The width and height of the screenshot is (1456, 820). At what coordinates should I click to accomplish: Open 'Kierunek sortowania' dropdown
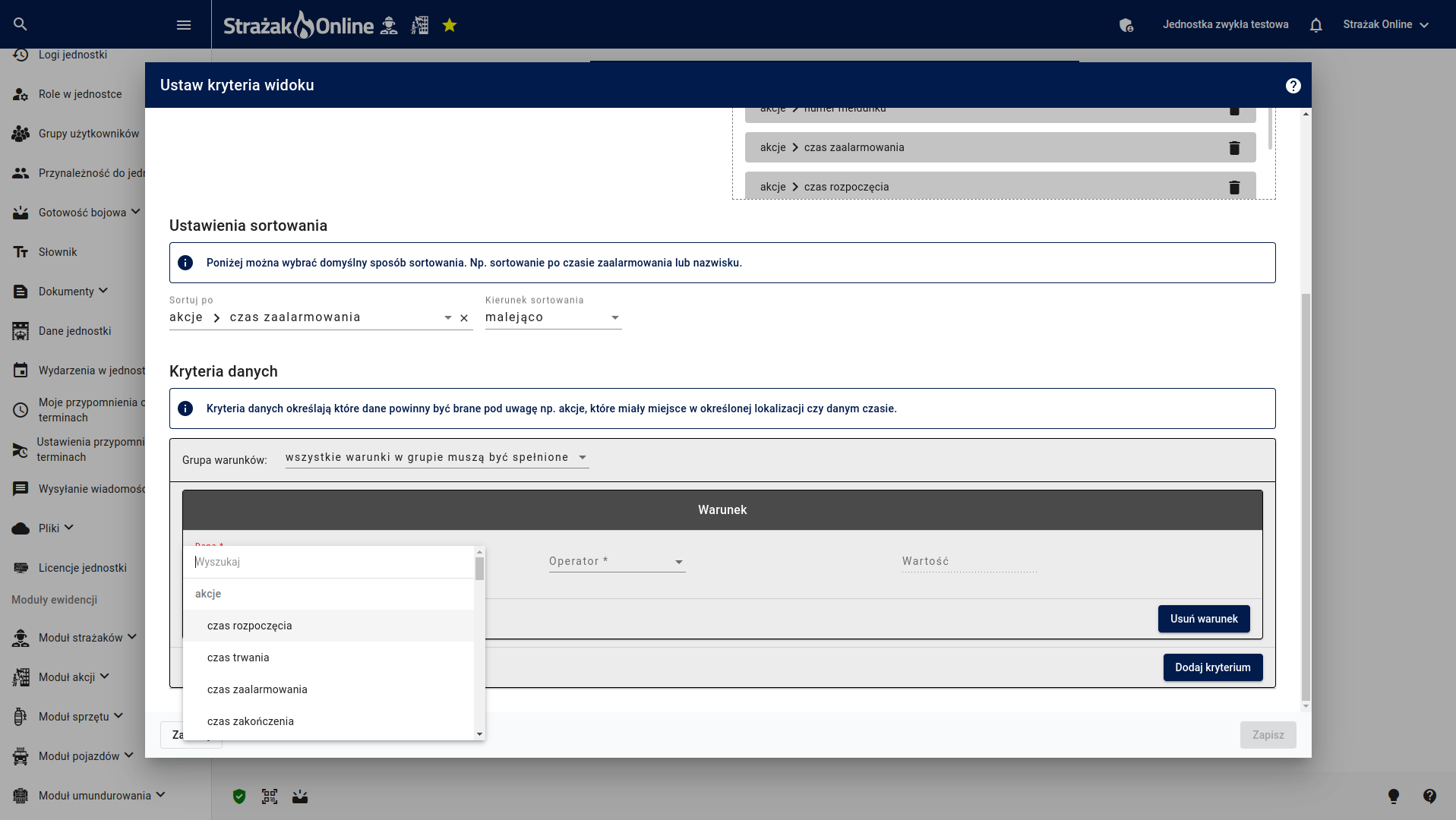coord(553,317)
